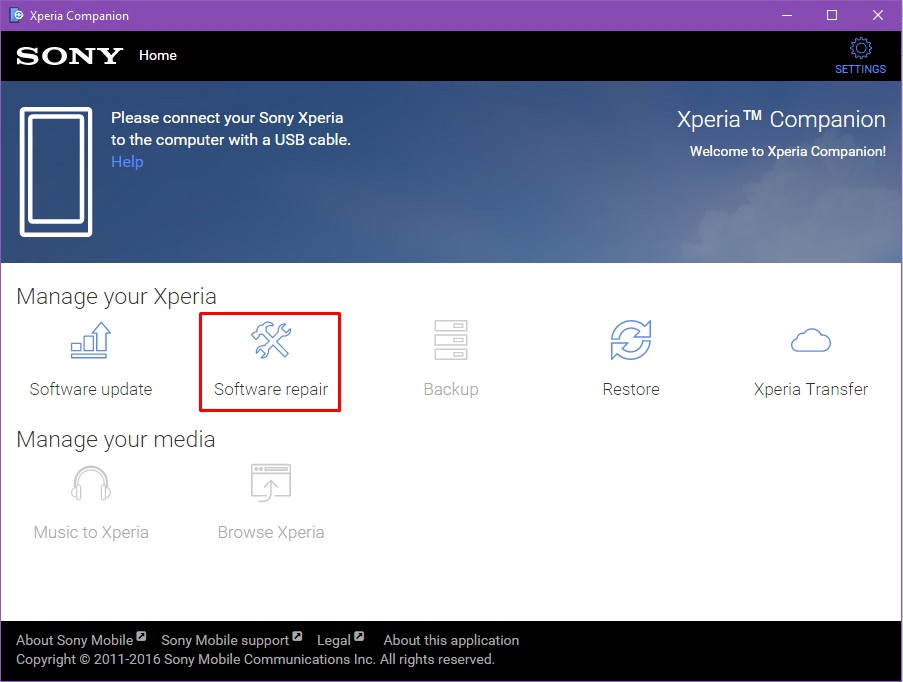The width and height of the screenshot is (903, 682).
Task: Click the Browse Xperia window icon
Action: tap(270, 484)
